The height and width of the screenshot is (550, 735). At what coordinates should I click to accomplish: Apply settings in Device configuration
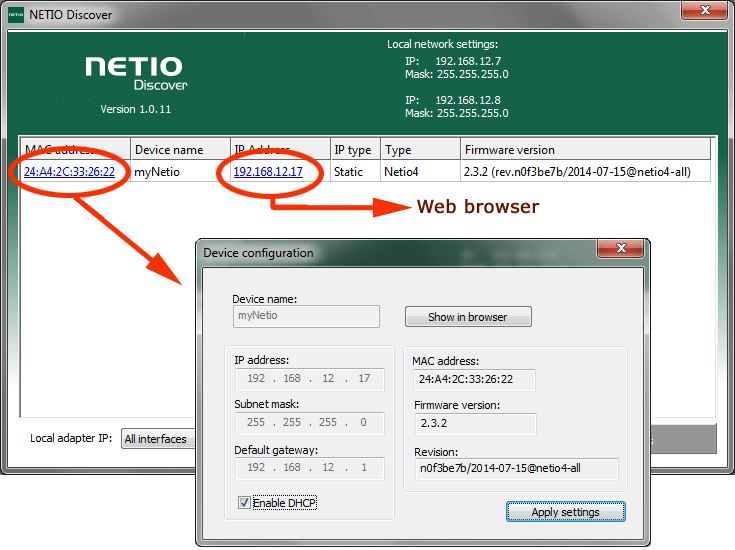[565, 512]
